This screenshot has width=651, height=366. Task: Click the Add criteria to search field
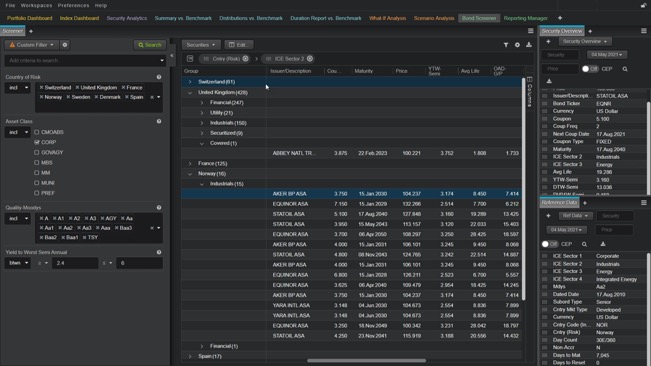point(84,61)
